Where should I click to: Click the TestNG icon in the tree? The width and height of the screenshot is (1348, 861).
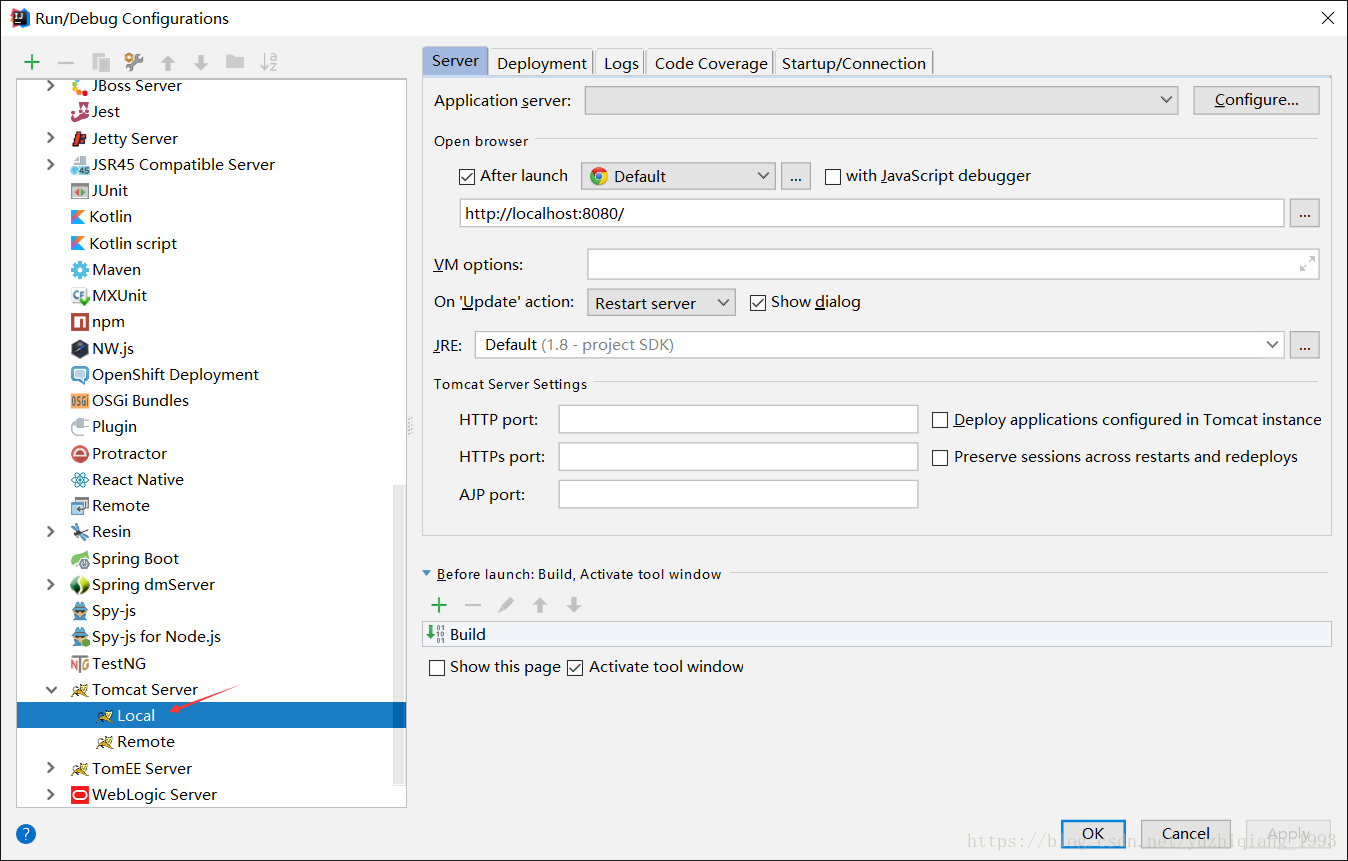[x=80, y=664]
